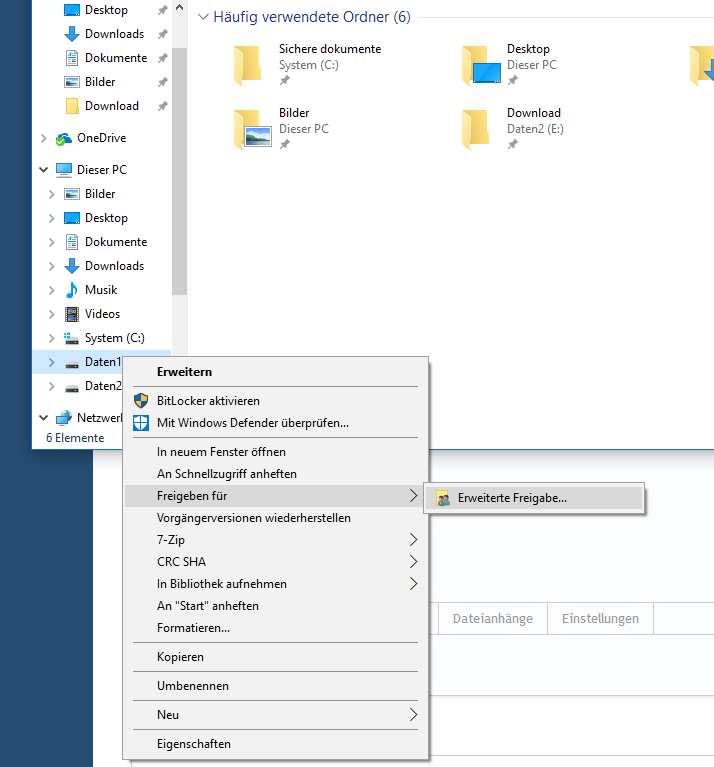Expand Dokumente under Dieser PC
Image resolution: width=714 pixels, height=767 pixels.
(x=51, y=242)
